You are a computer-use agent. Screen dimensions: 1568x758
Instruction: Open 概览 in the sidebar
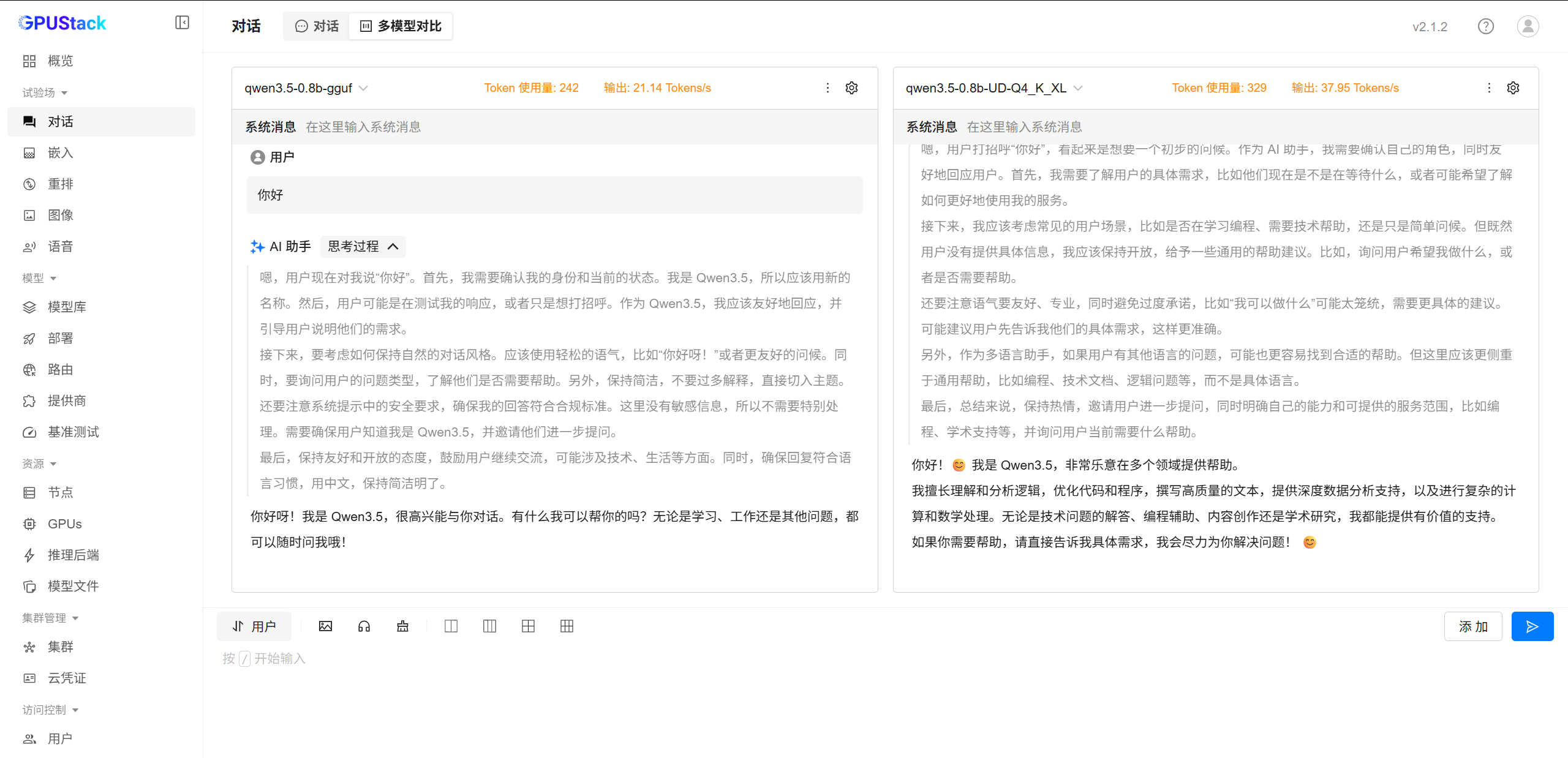click(x=101, y=61)
